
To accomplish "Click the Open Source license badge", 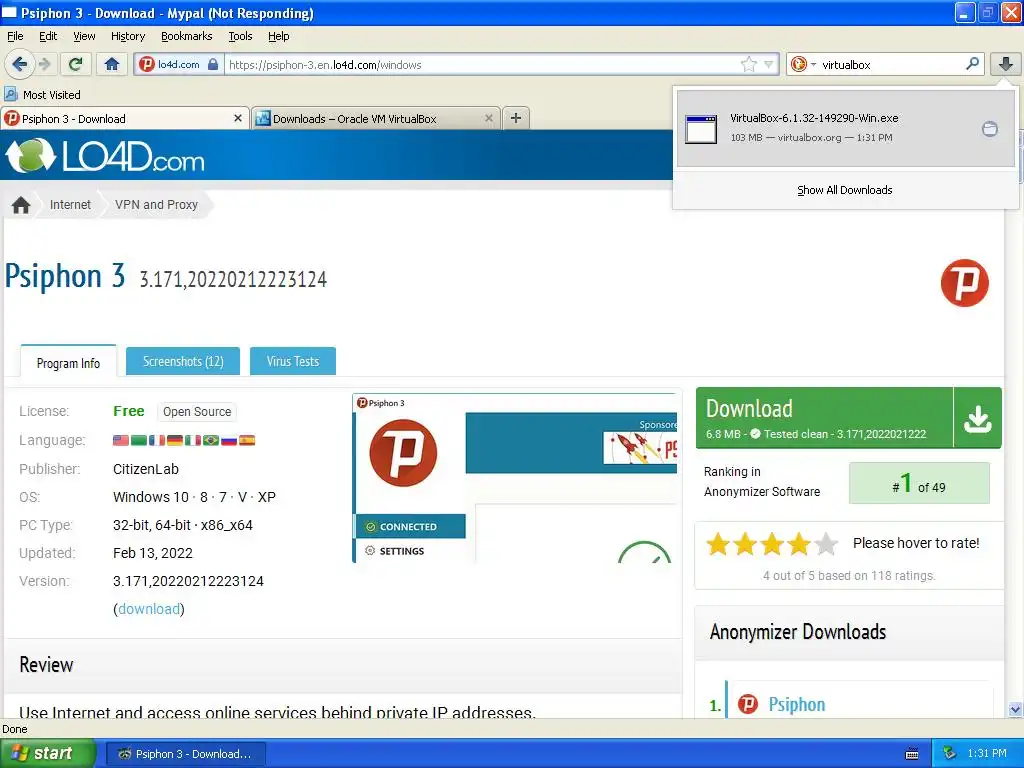I will coord(197,411).
